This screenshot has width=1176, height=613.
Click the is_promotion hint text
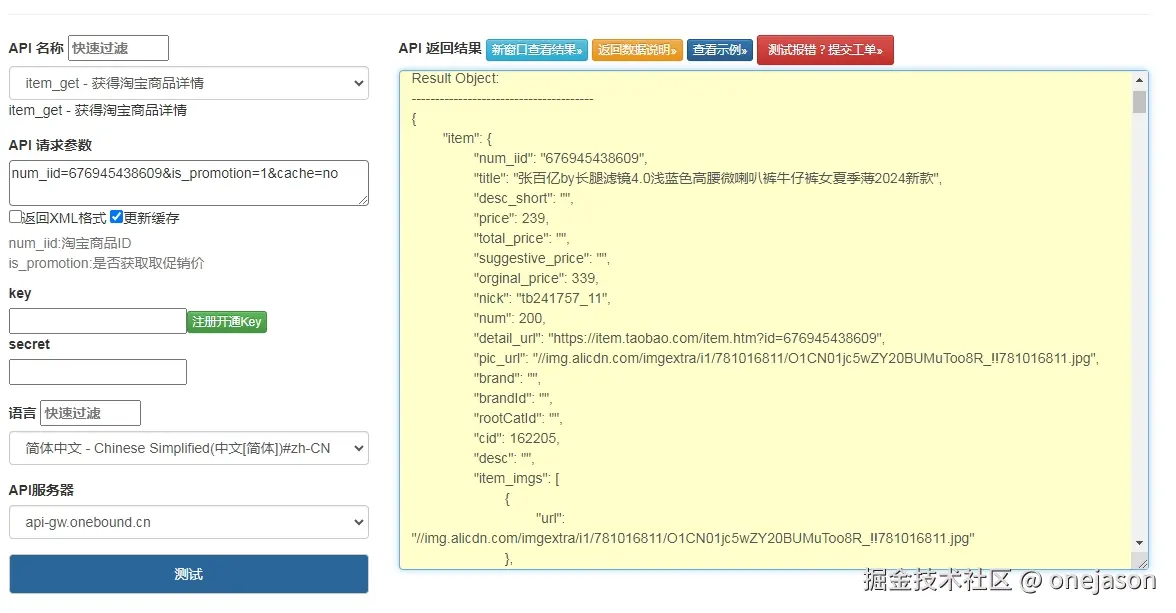click(106, 263)
